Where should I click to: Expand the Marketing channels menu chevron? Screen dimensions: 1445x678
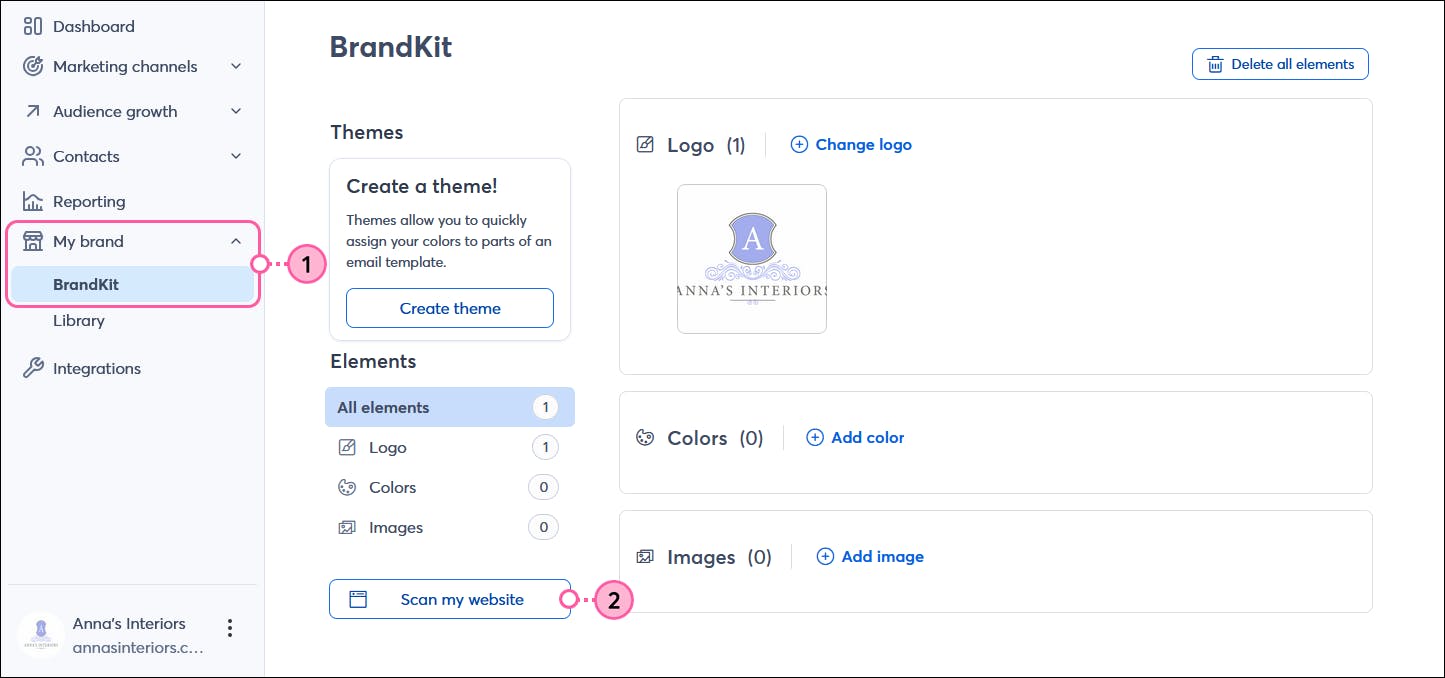(x=236, y=66)
